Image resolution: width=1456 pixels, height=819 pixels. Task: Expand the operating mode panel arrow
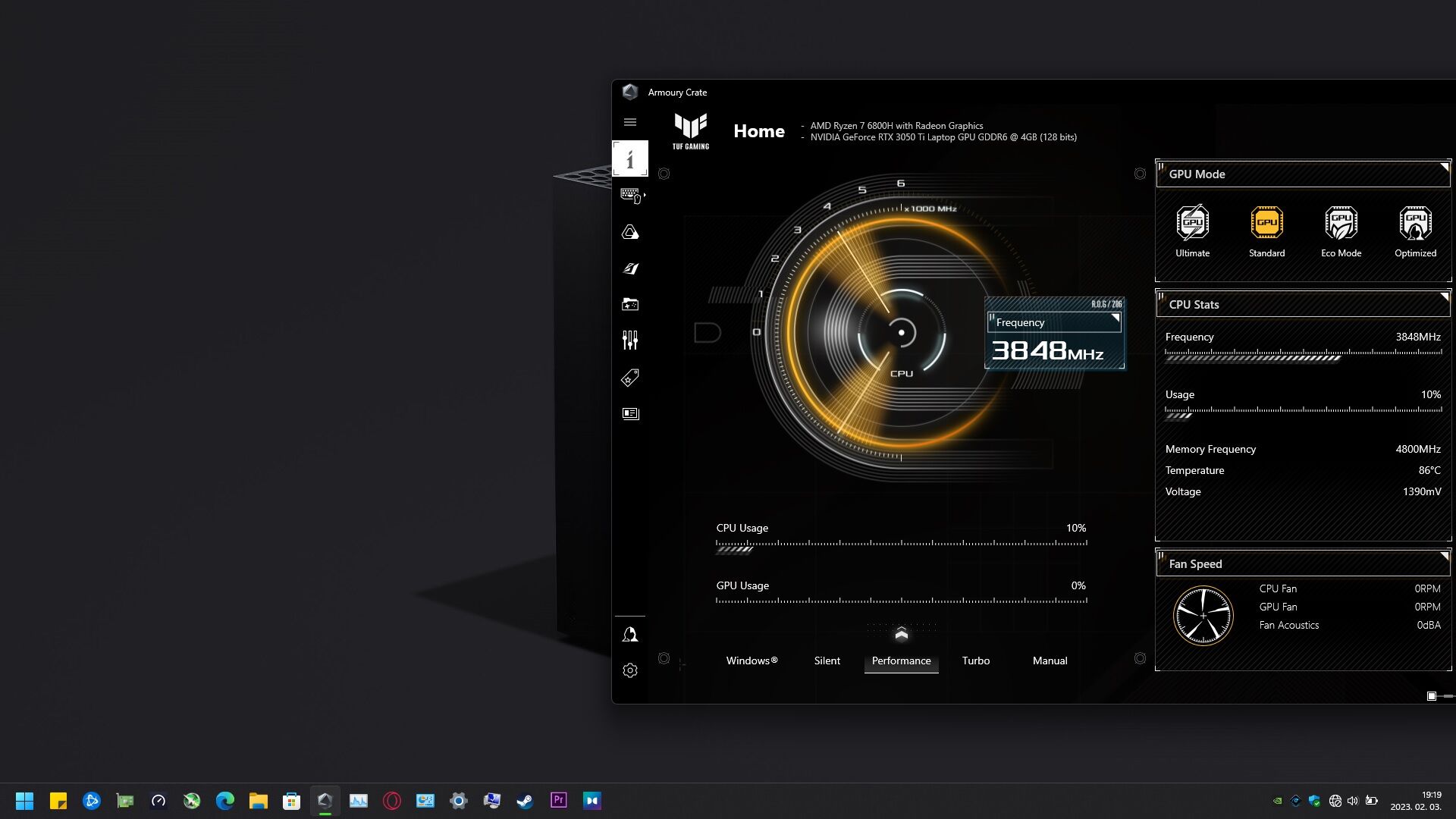coord(902,634)
